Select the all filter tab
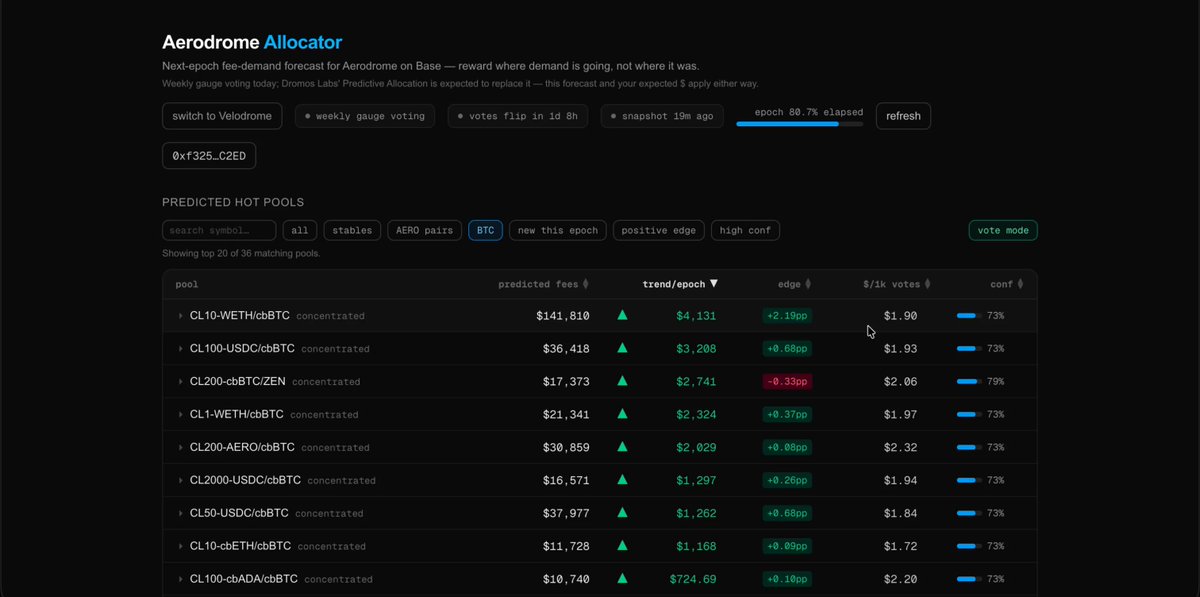The height and width of the screenshot is (597, 1200). tap(300, 230)
